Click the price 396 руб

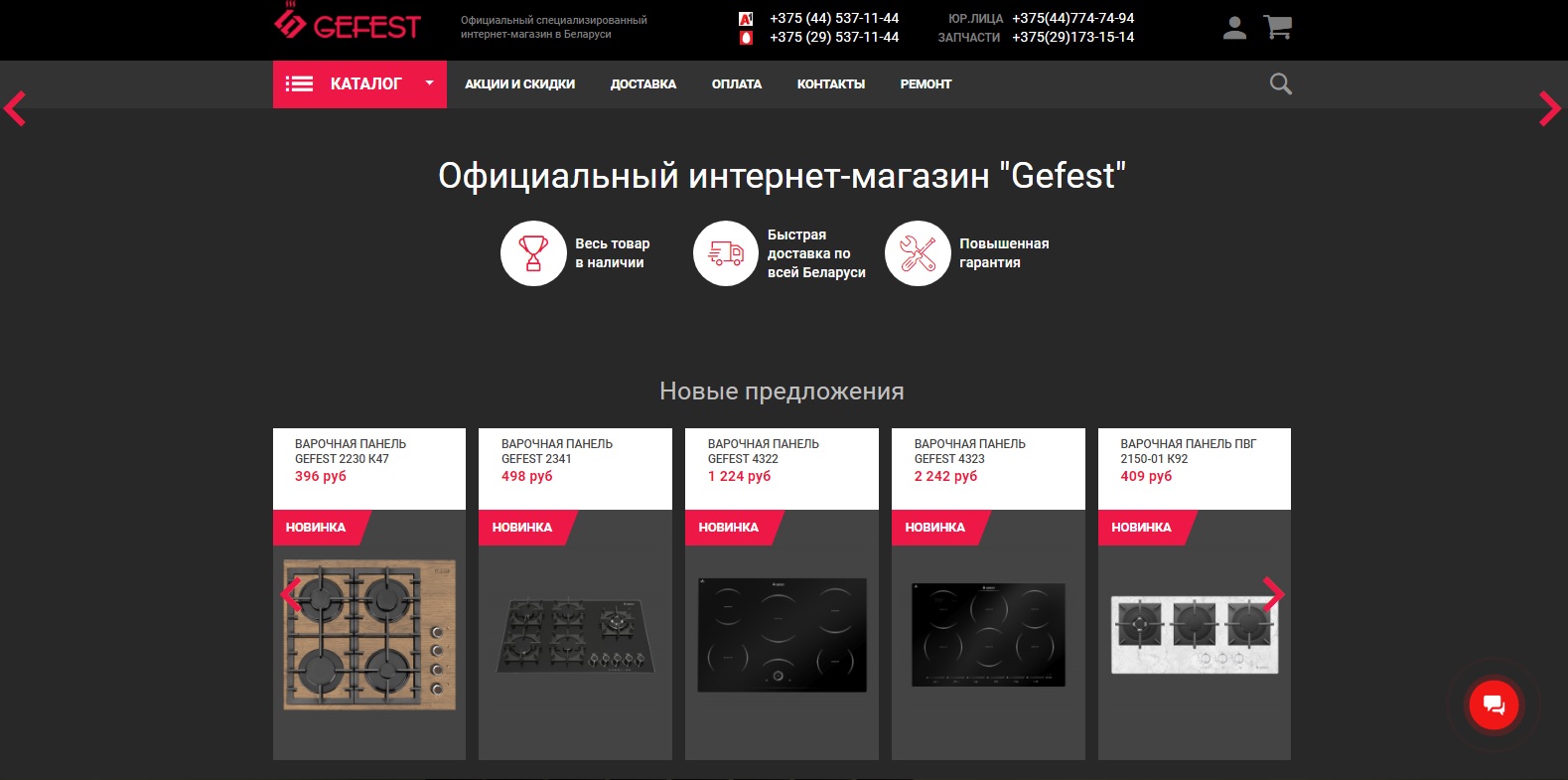tap(321, 476)
